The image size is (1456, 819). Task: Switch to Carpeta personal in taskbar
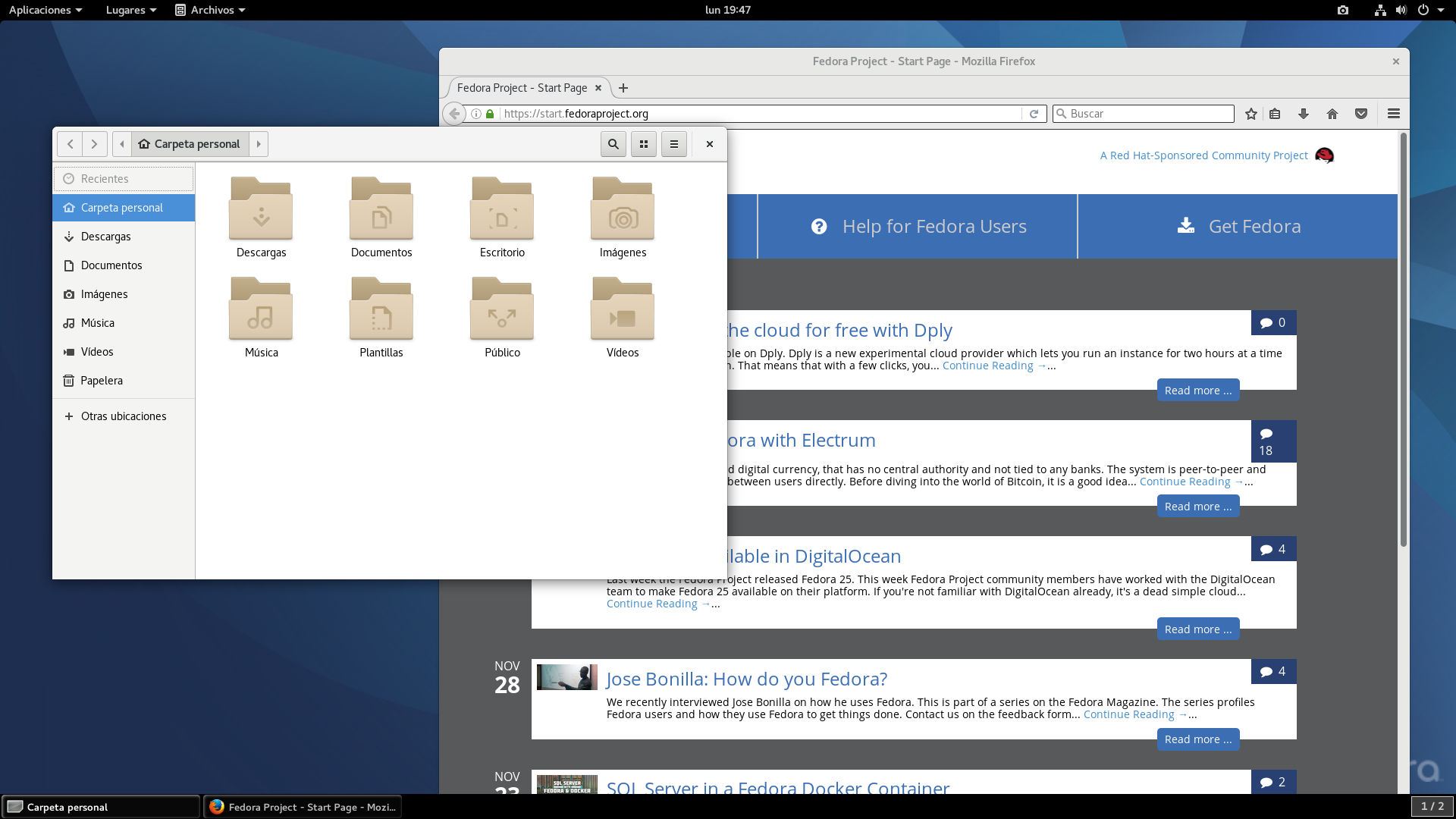pyautogui.click(x=101, y=807)
